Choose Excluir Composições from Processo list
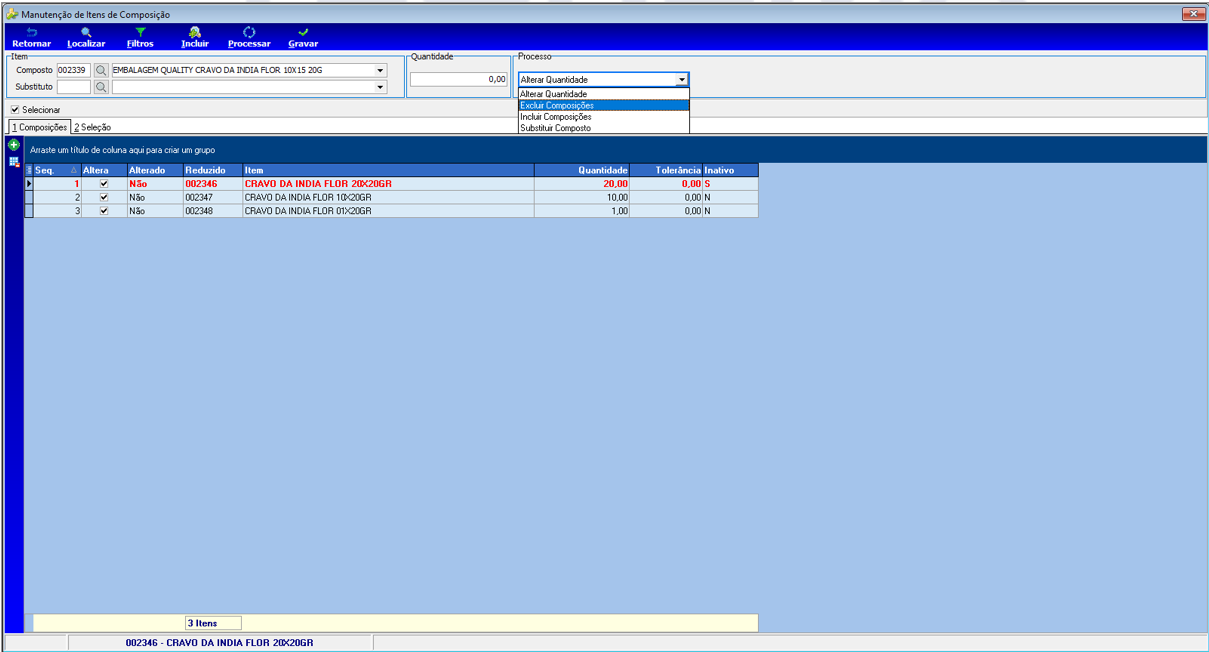 coord(604,105)
